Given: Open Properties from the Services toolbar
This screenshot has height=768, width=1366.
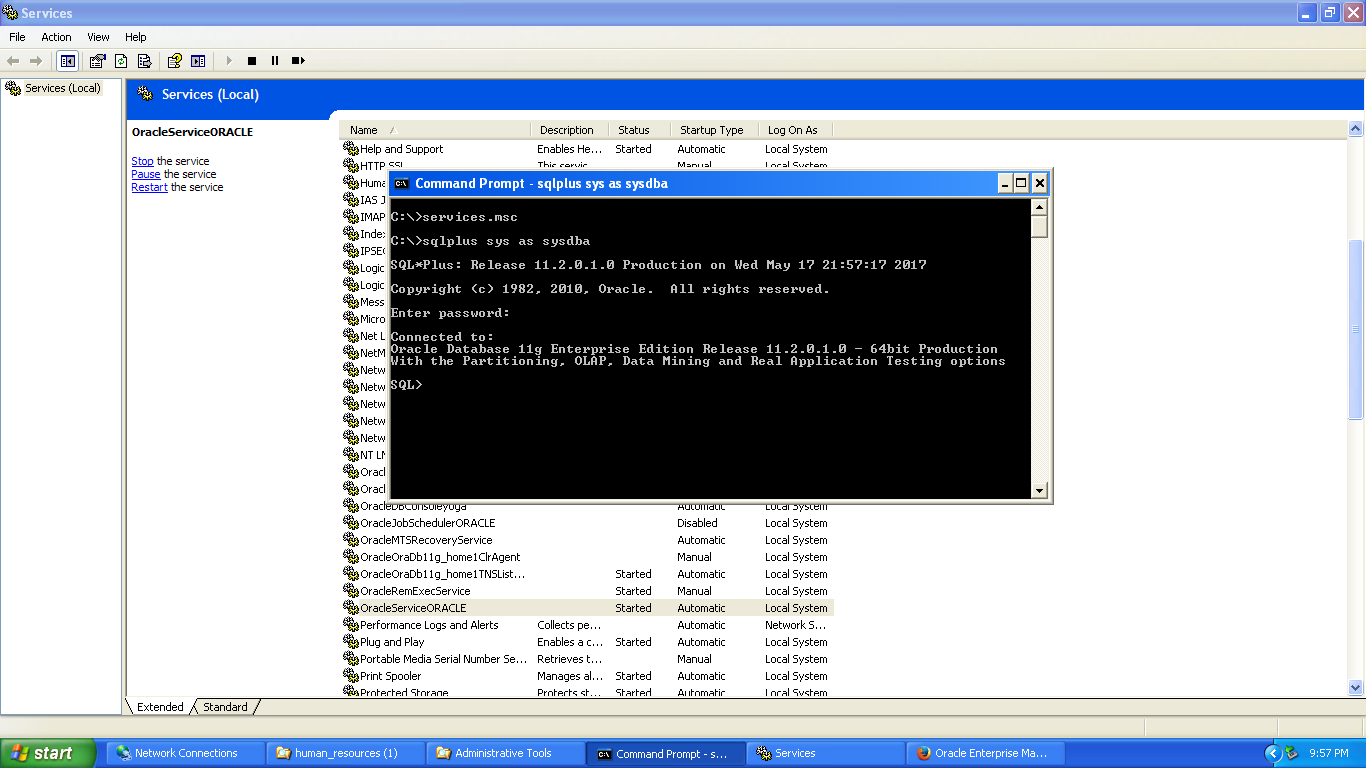Looking at the screenshot, I should click(97, 61).
